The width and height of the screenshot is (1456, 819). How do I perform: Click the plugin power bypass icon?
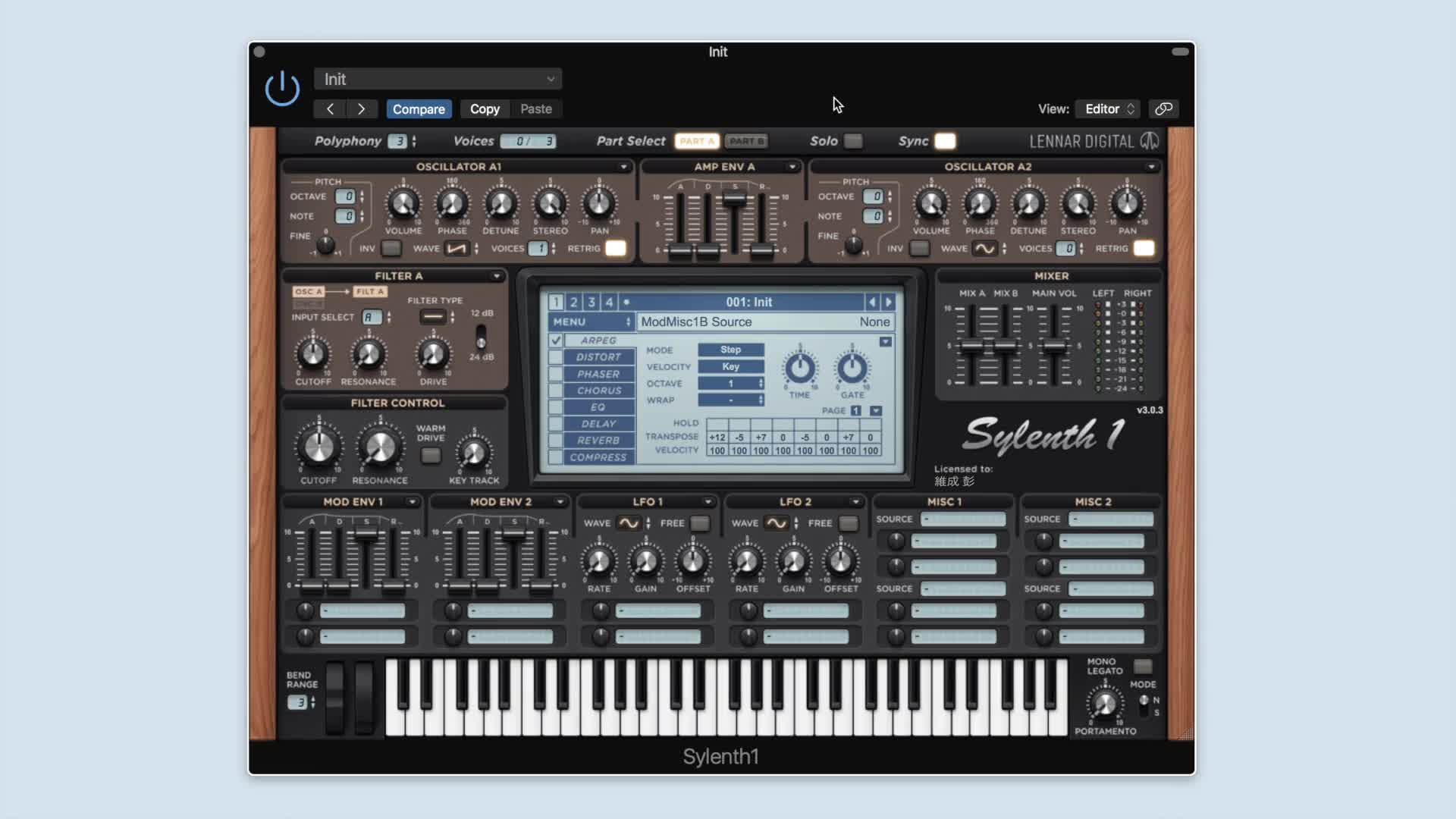click(282, 89)
